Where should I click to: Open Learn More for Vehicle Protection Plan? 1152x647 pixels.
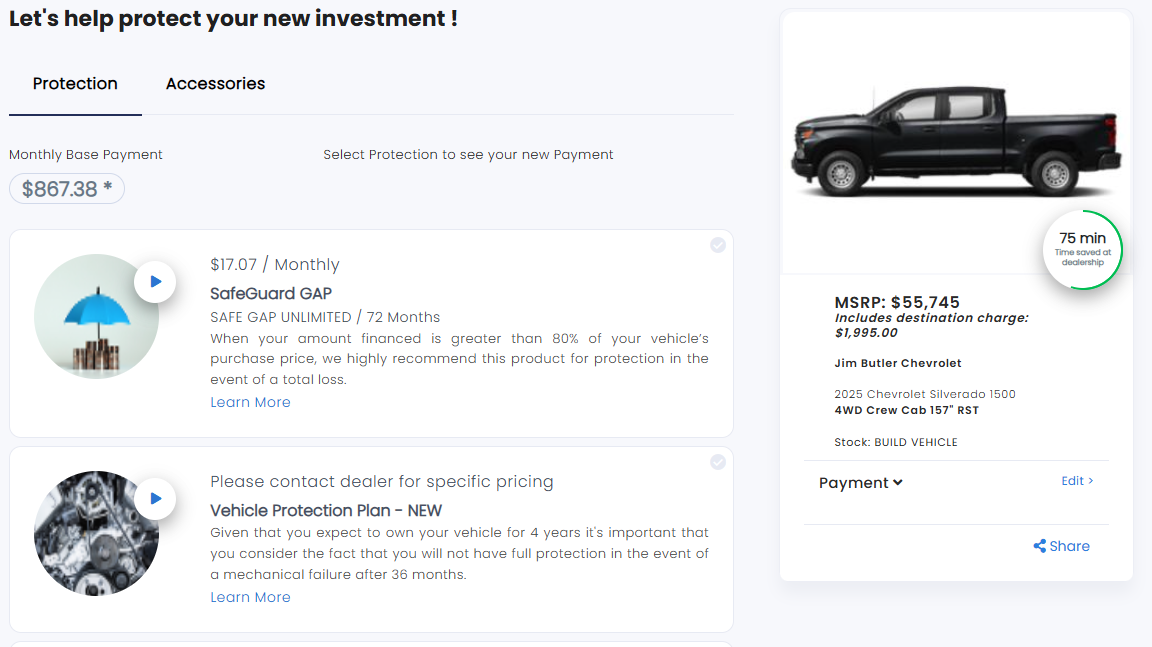click(250, 597)
